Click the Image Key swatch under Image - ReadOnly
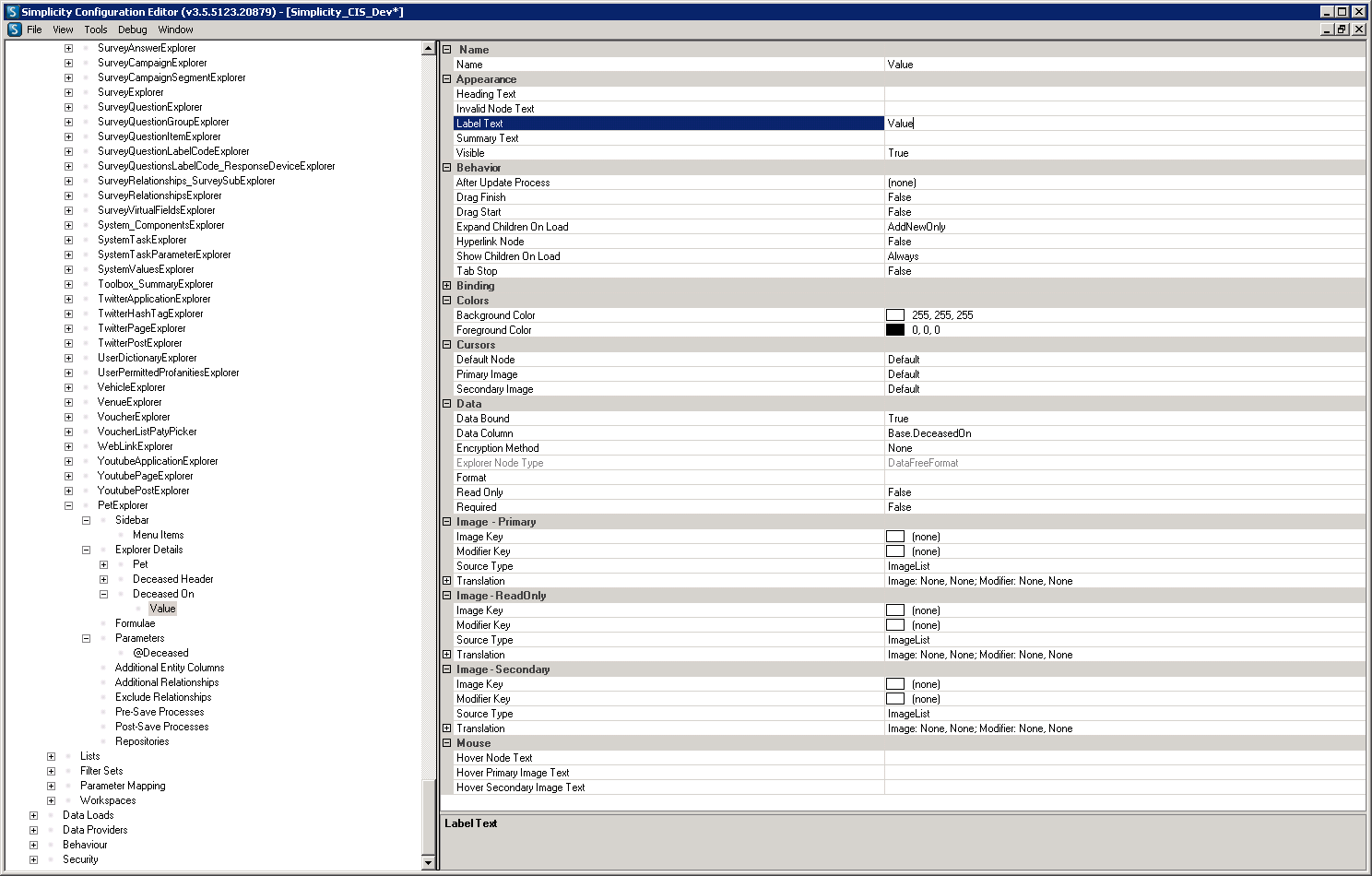The width and height of the screenshot is (1372, 876). [894, 610]
